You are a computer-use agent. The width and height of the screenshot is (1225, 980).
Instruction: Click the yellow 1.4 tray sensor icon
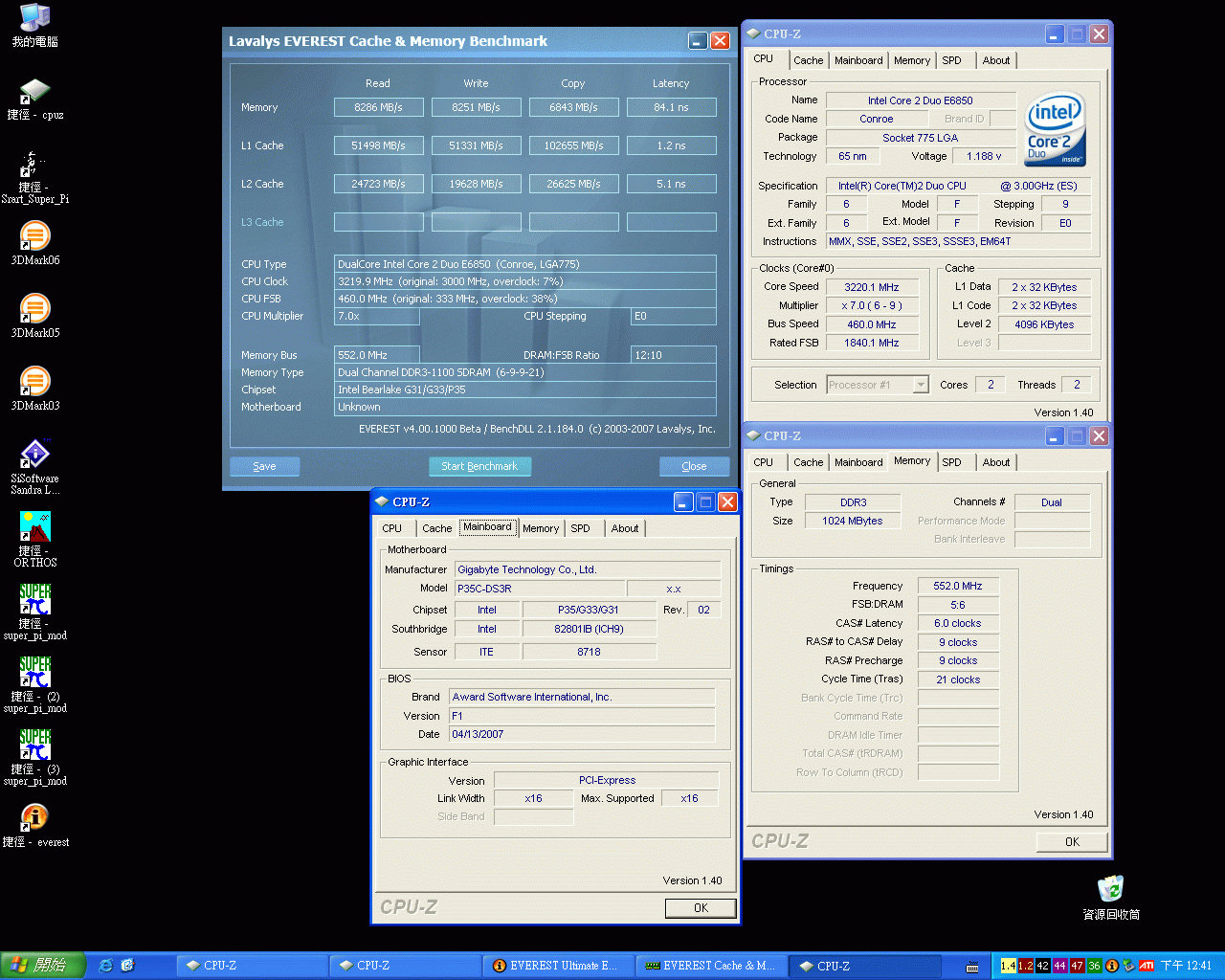[1008, 966]
